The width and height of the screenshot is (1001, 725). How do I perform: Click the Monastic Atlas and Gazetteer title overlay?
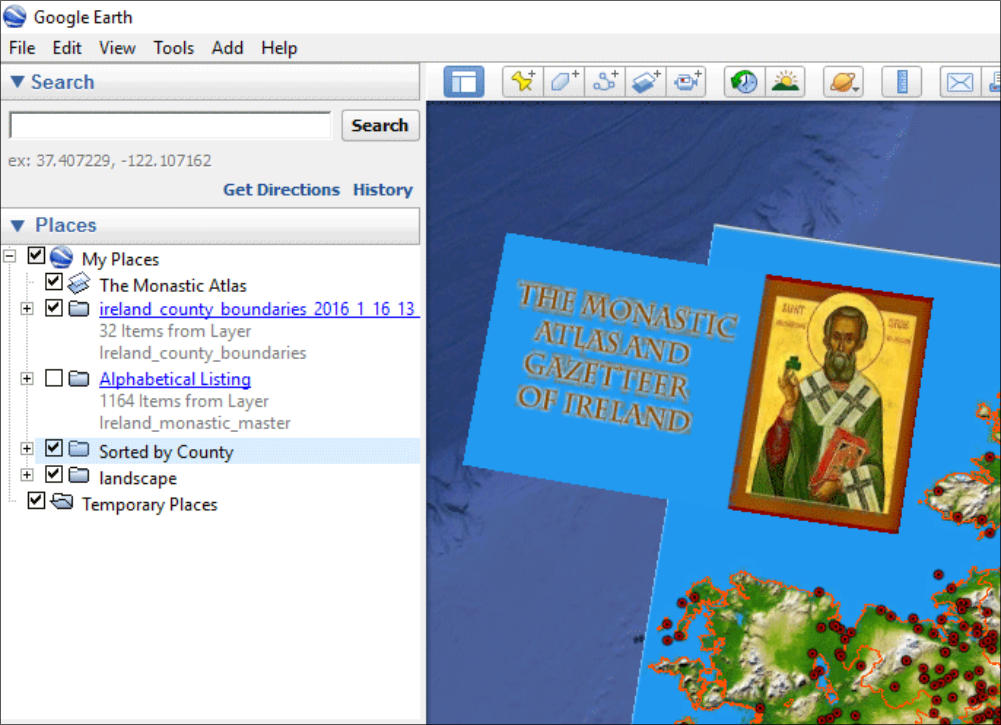click(626, 359)
